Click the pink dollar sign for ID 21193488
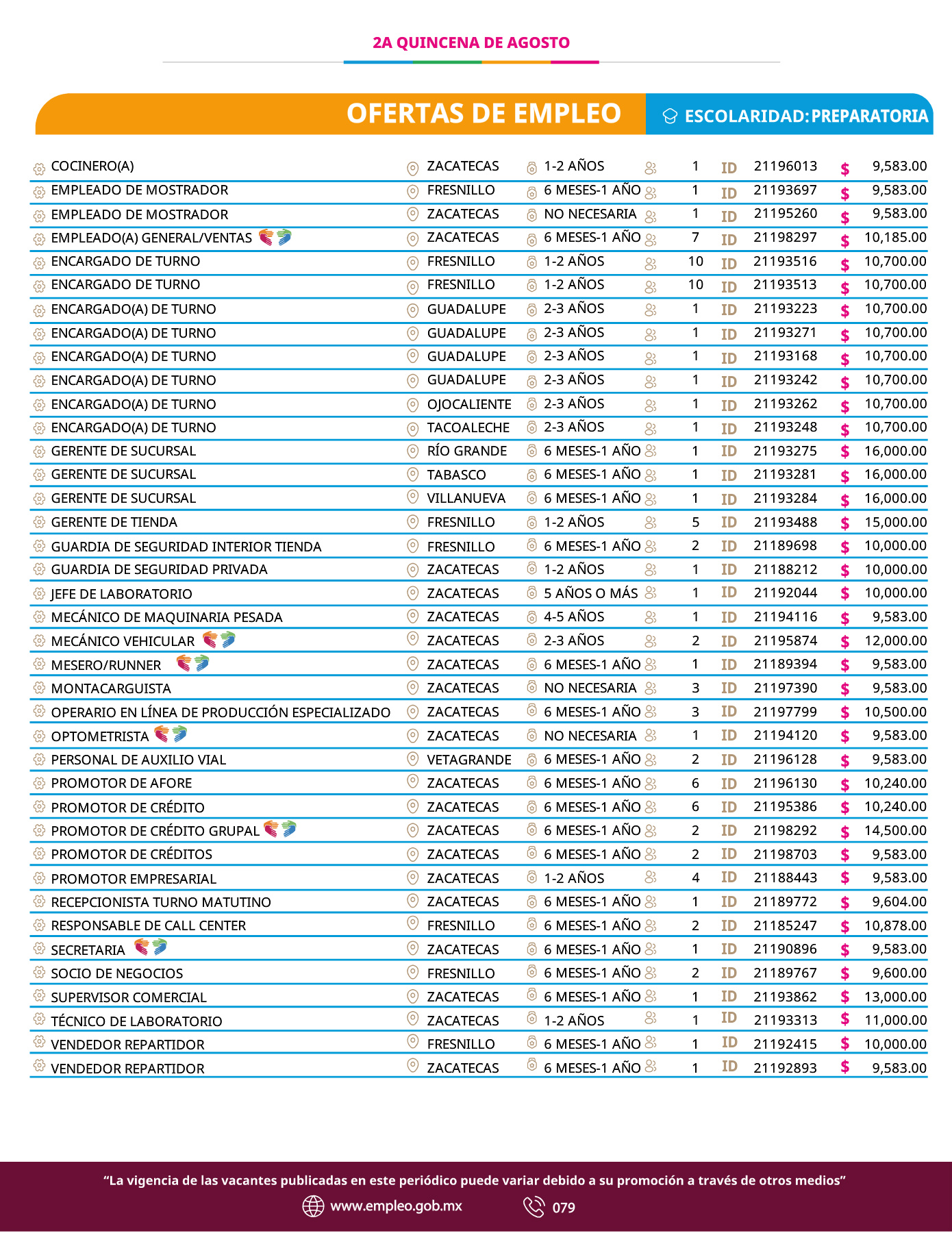Viewport: 952px width, 1233px height. coord(845,524)
